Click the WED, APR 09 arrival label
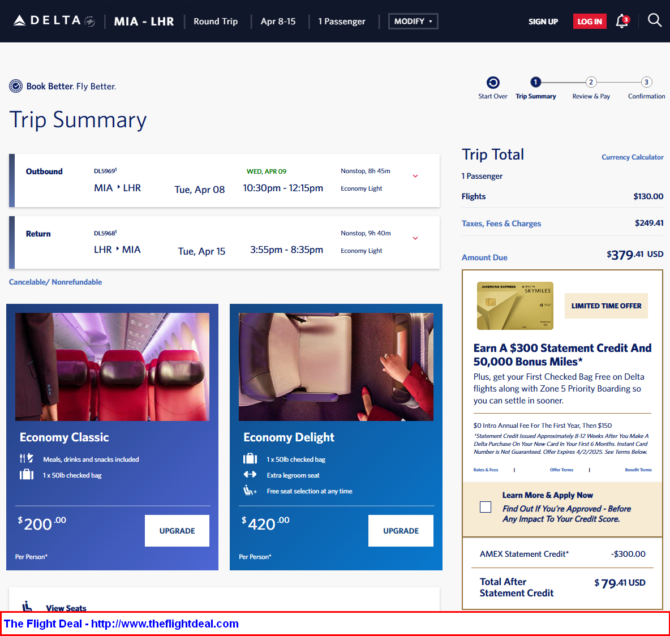 point(266,171)
